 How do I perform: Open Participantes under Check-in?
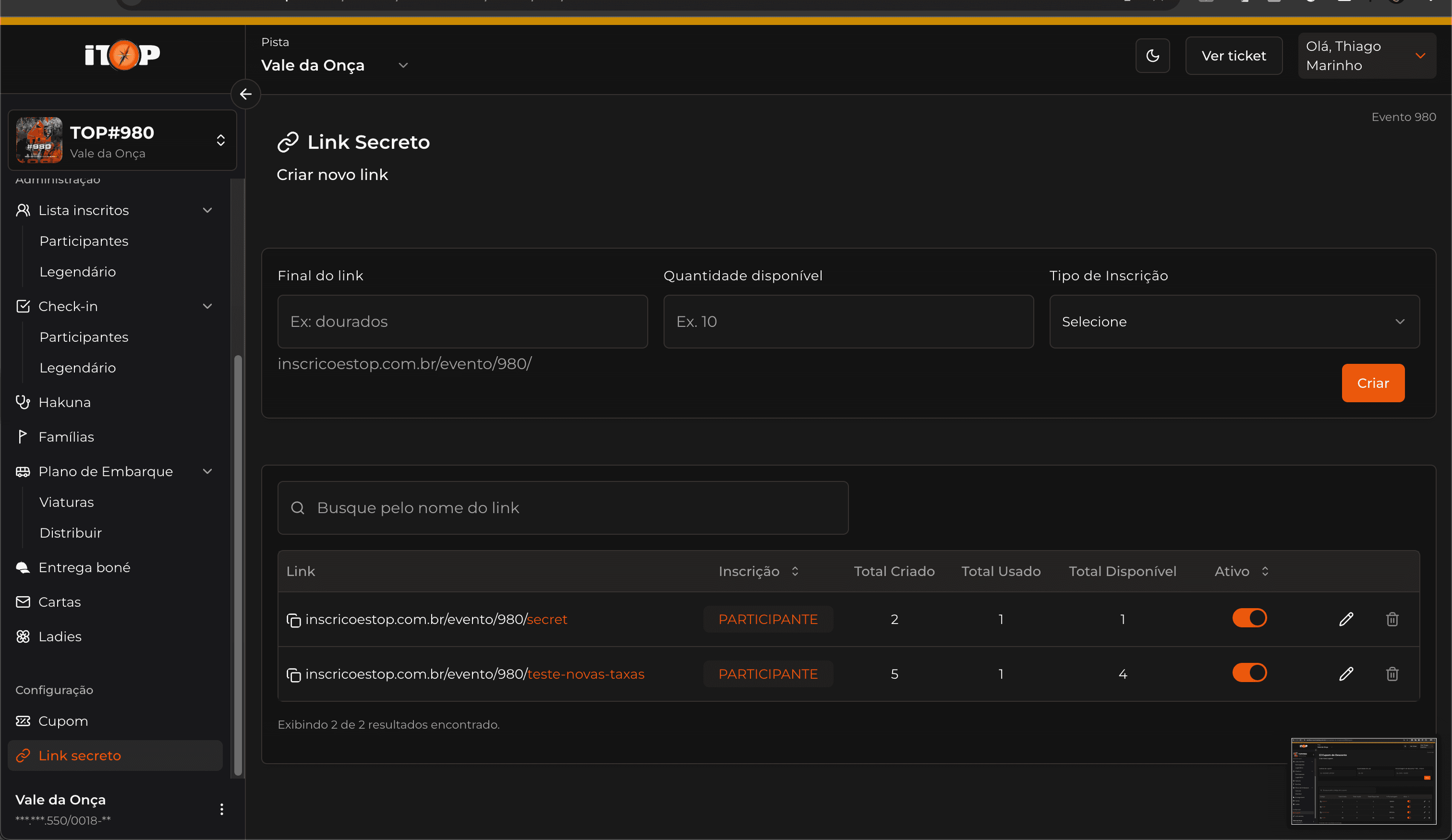pos(84,337)
